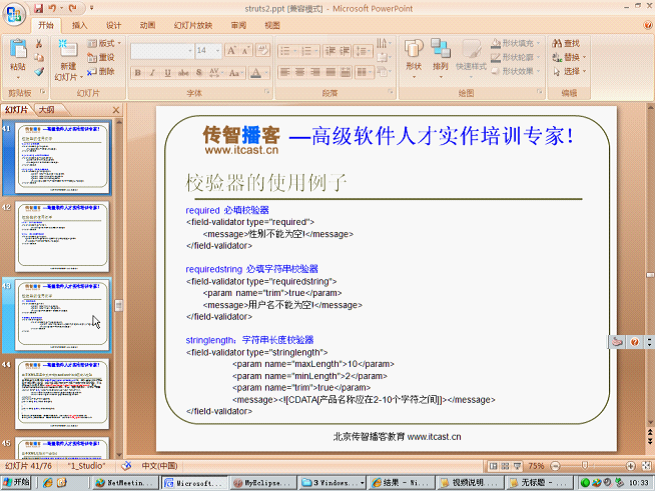Open MyEclipse from the taskbar

coord(263,483)
